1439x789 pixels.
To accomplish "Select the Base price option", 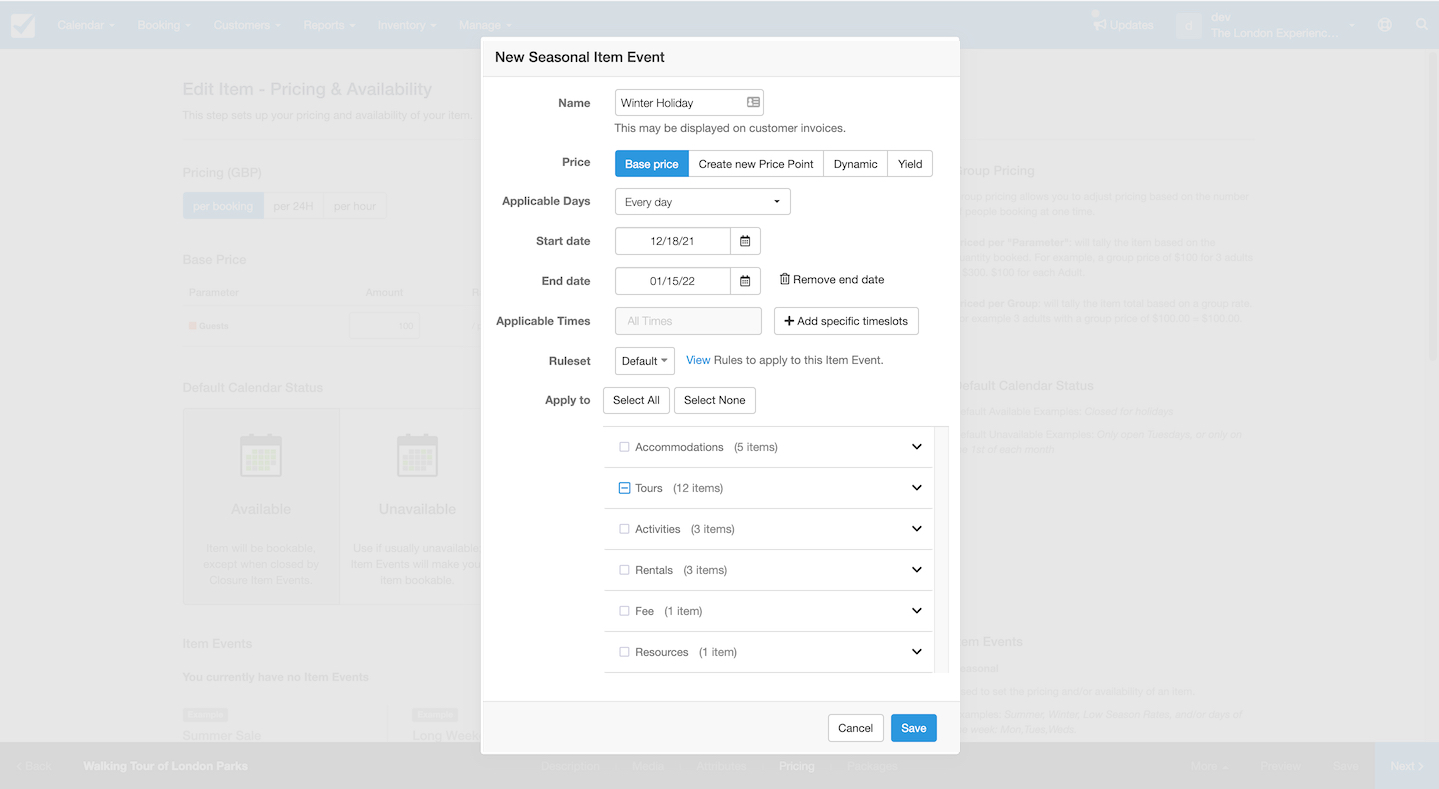I will coord(652,164).
